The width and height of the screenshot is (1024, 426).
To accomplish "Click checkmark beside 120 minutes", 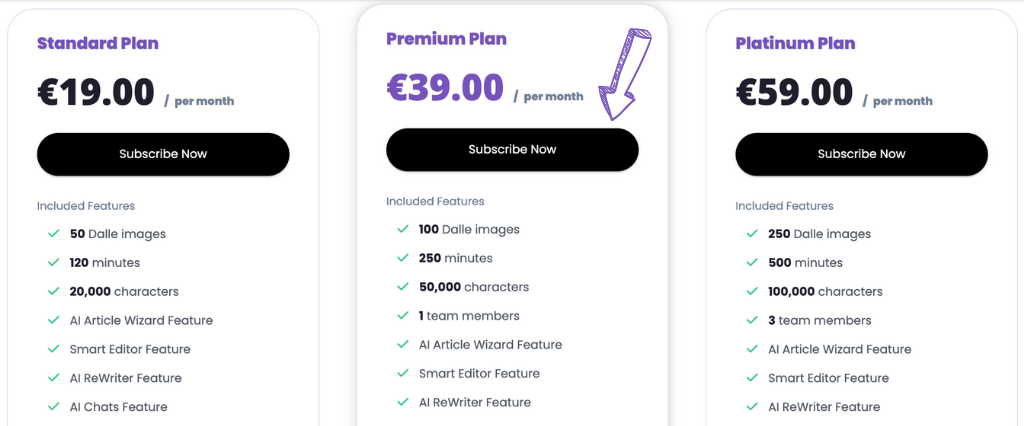I will (x=54, y=263).
